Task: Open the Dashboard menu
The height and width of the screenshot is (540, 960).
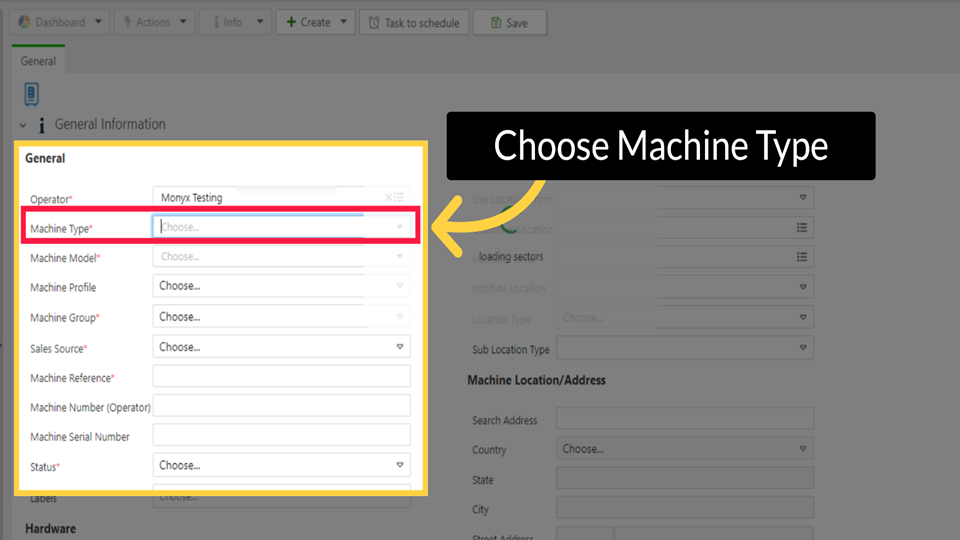Action: click(x=61, y=23)
